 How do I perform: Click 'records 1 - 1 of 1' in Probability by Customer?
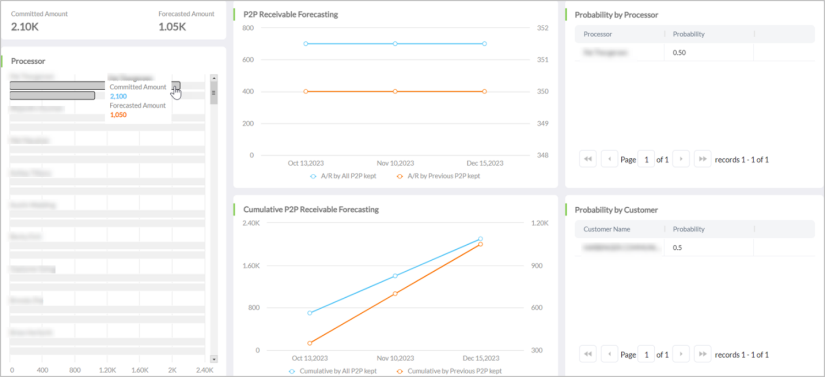tap(742, 354)
